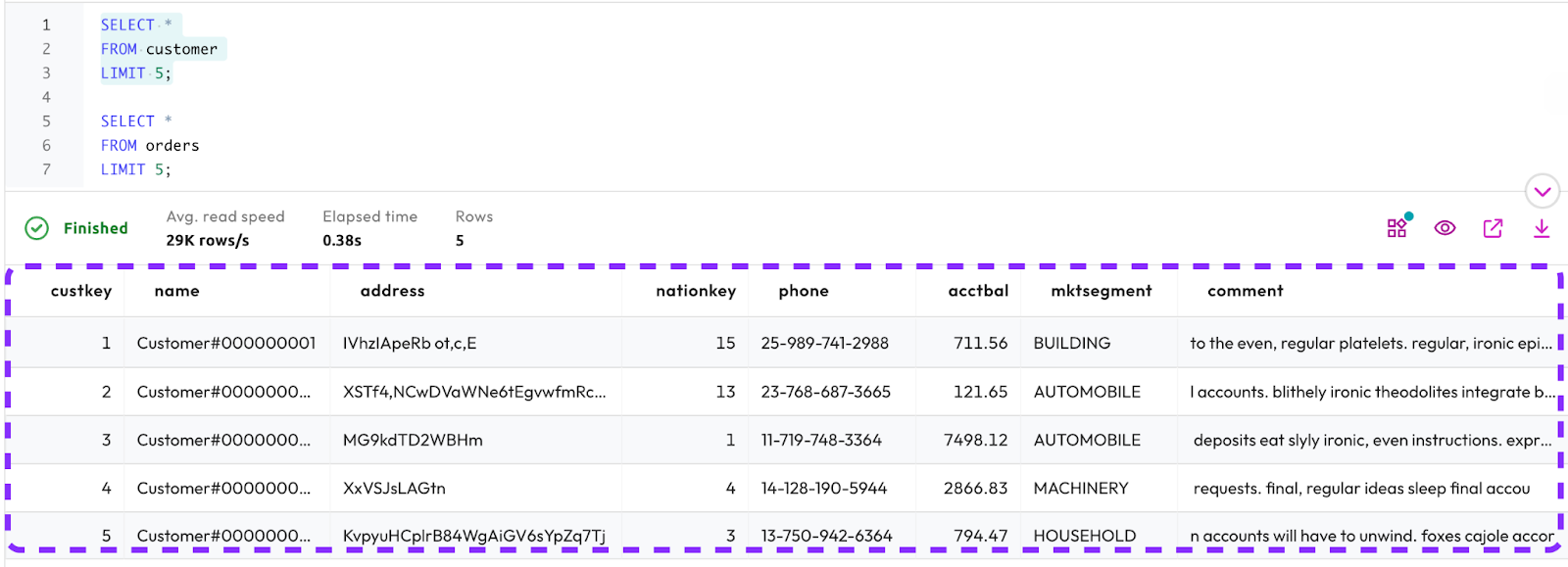The width and height of the screenshot is (1568, 567).
Task: Click the green Finished status checkmark
Action: (x=36, y=228)
